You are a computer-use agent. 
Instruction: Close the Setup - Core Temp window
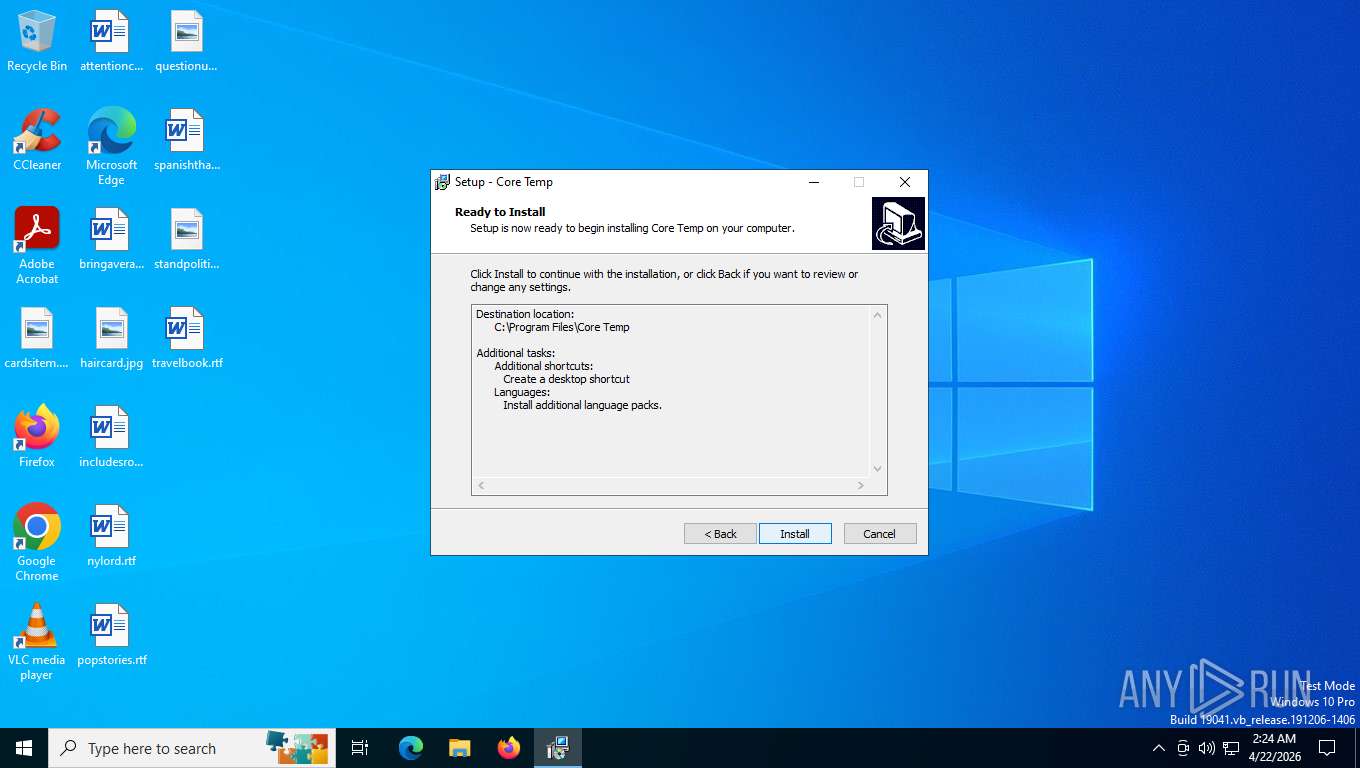pyautogui.click(x=905, y=182)
